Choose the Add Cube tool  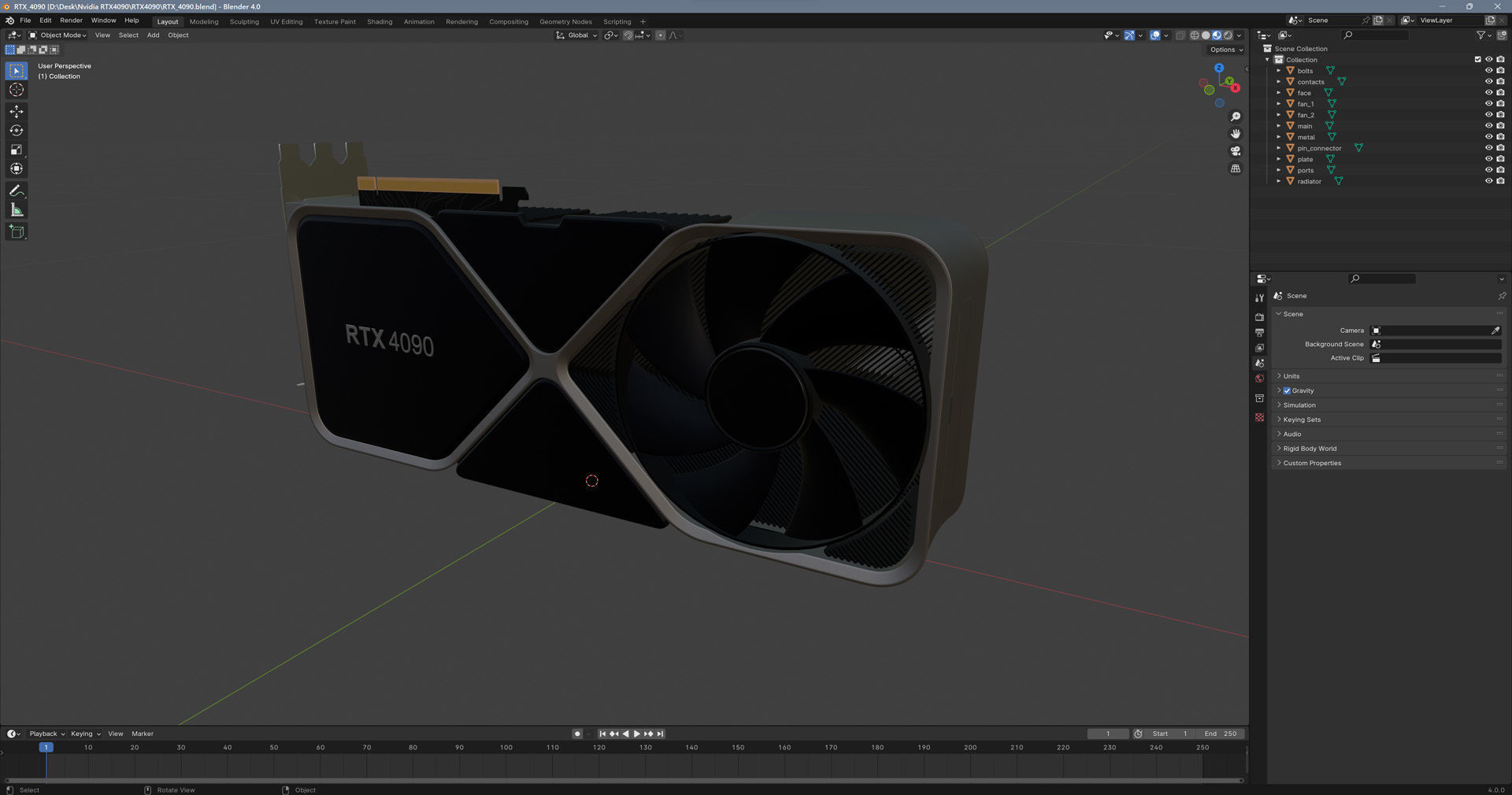click(17, 231)
